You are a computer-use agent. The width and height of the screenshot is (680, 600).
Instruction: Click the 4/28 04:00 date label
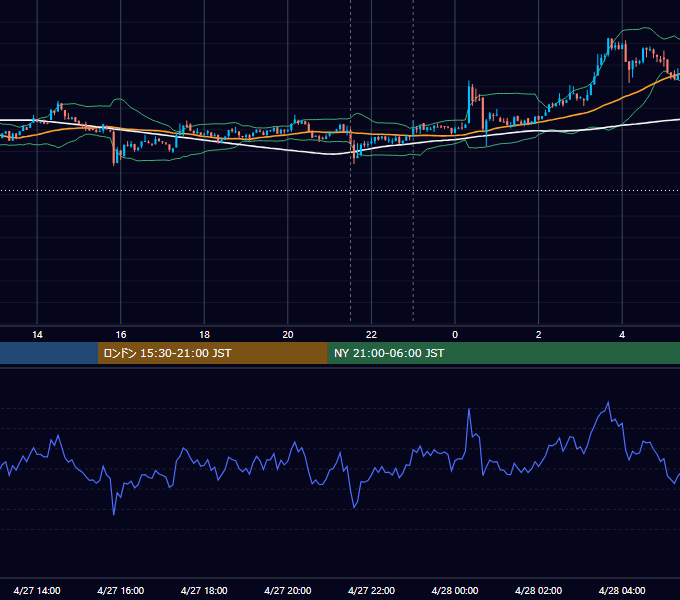(622, 590)
